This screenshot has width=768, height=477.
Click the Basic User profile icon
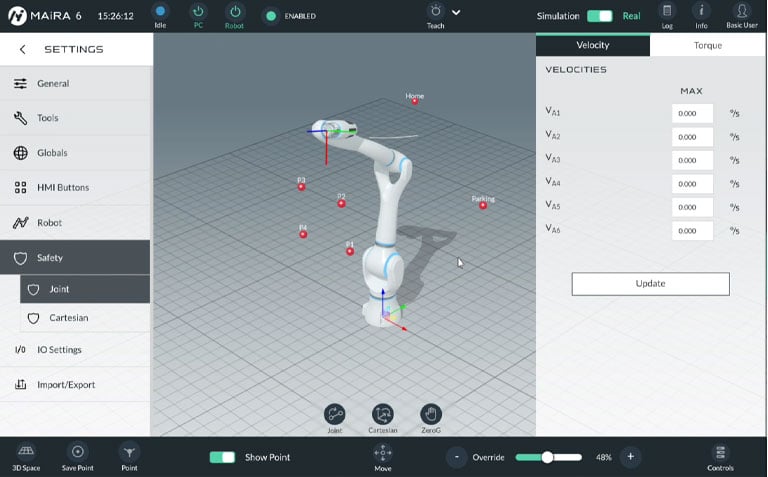[x=741, y=12]
